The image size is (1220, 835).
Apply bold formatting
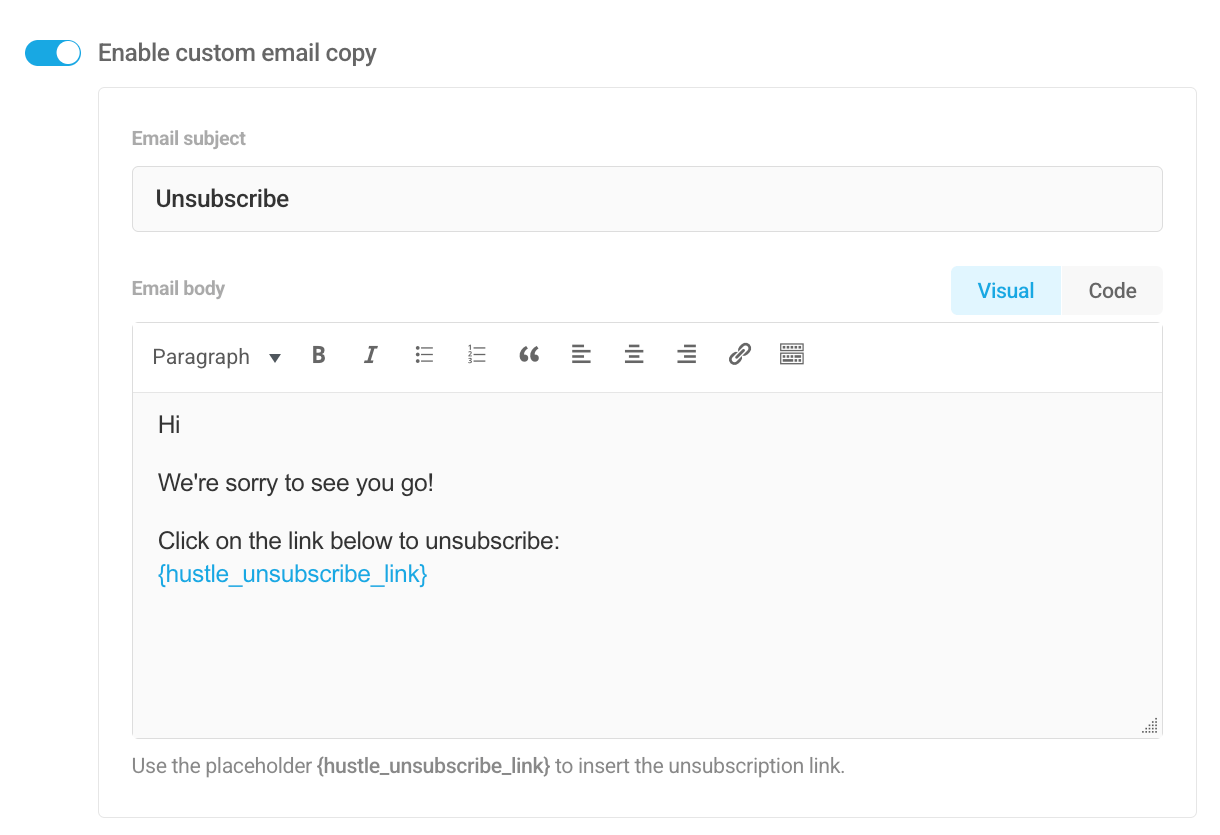[x=318, y=354]
